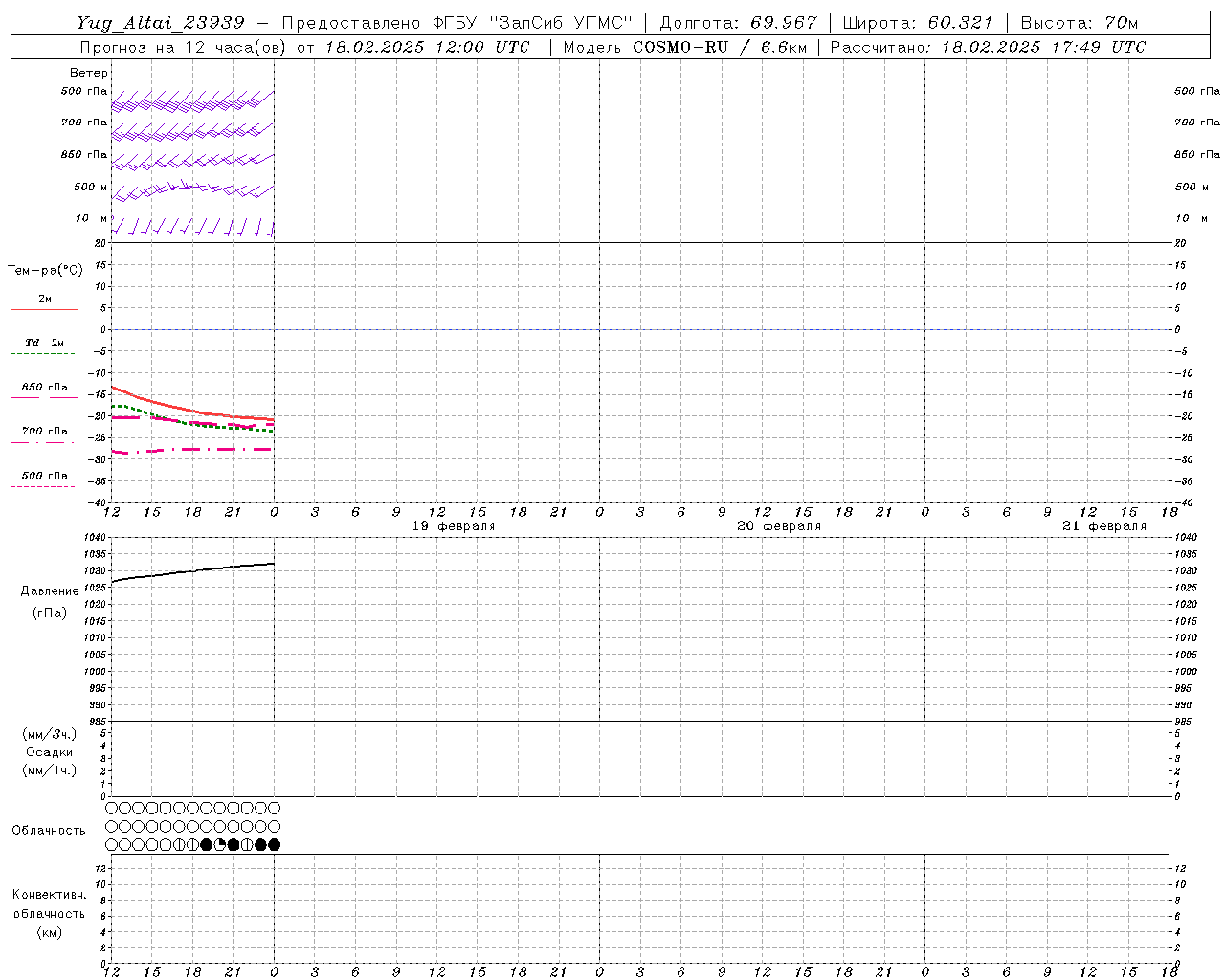Click the 'Тем-ра(°C)' temperature panel label
The height and width of the screenshot is (980, 1225).
[45, 271]
